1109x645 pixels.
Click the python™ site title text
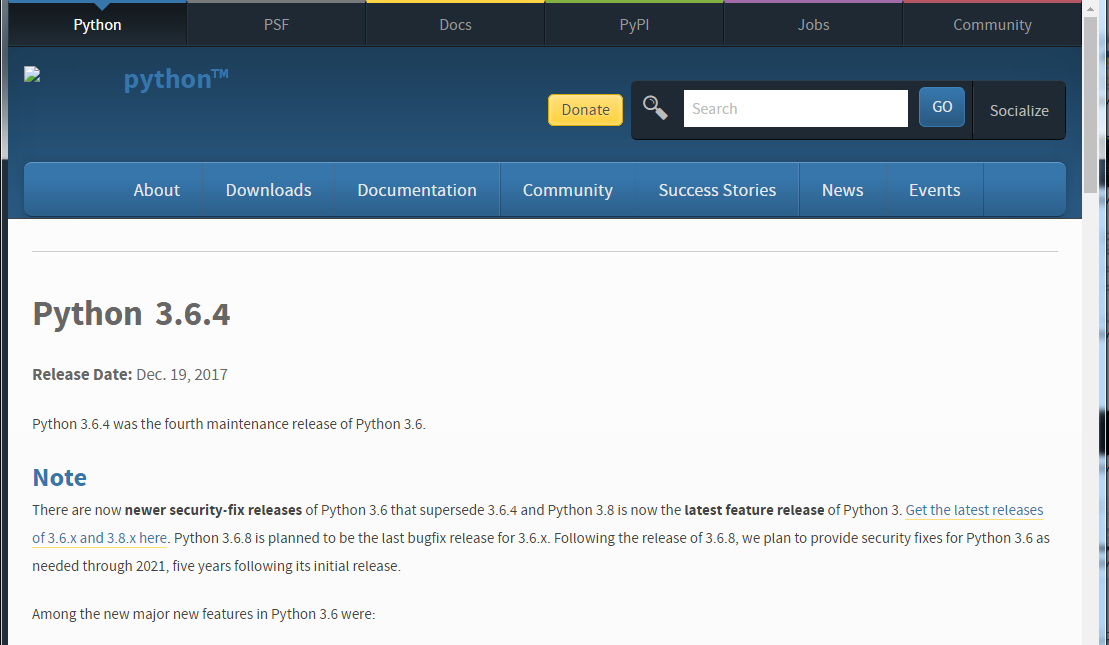[175, 79]
